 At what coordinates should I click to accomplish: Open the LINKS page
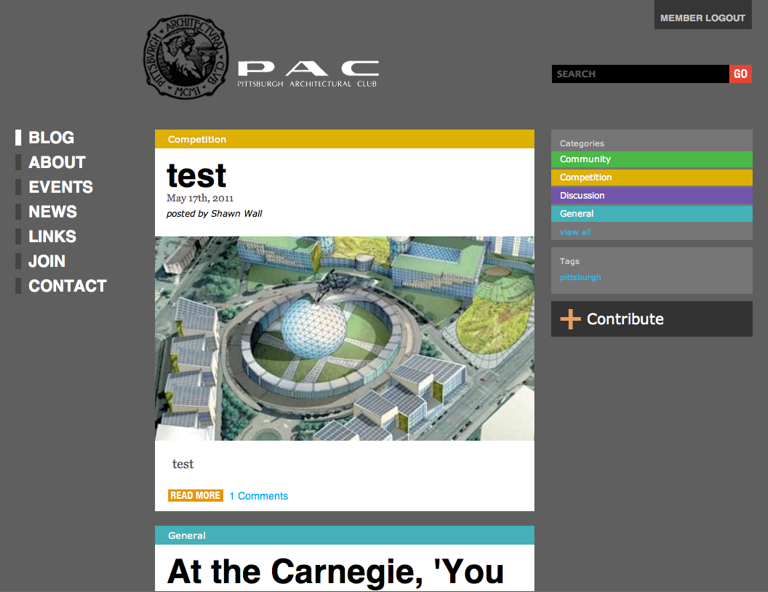click(x=52, y=237)
